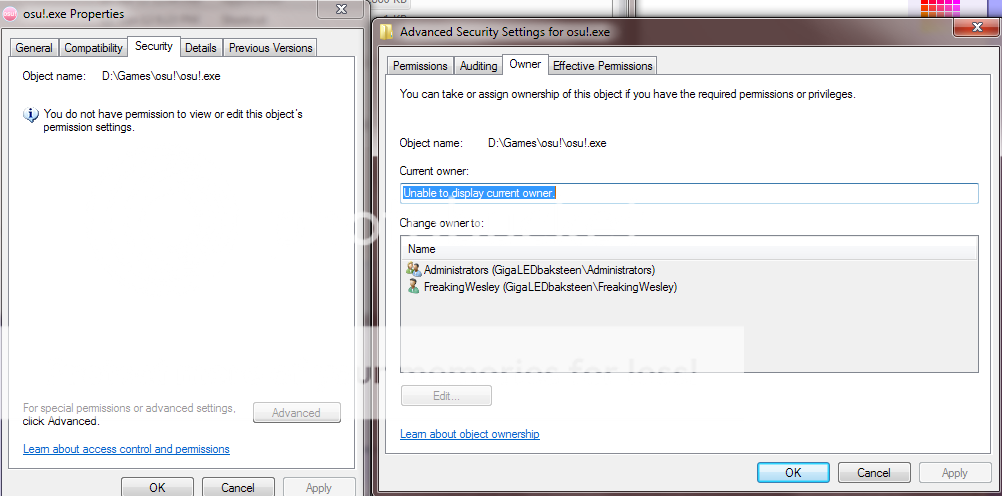
Task: Click the object name path in Advanced Security
Action: (547, 143)
